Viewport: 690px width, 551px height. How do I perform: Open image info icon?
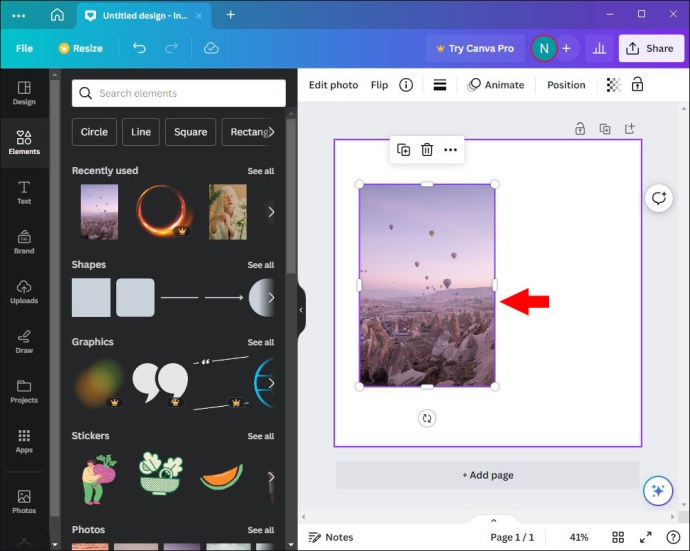[406, 84]
